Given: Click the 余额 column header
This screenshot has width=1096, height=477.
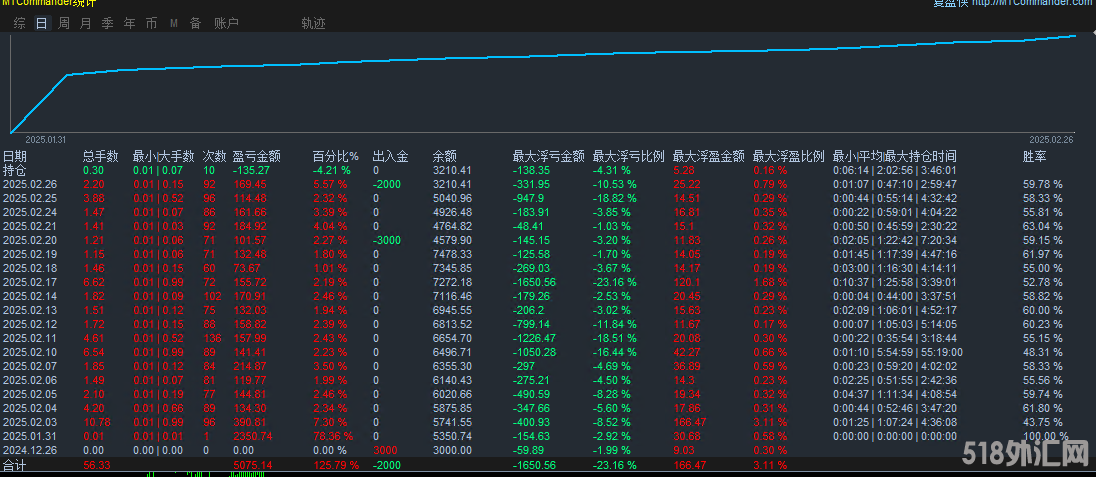Looking at the screenshot, I should (x=445, y=156).
